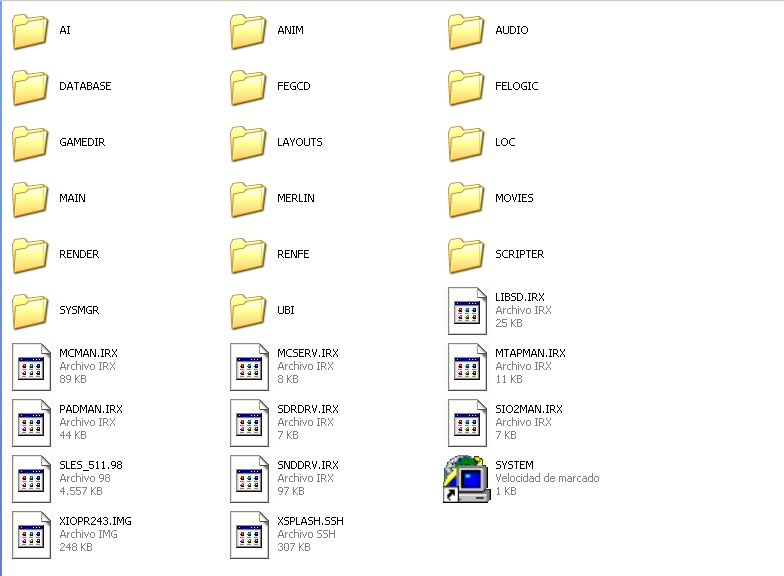This screenshot has width=784, height=576.
Task: Select the SYSTEM shortcut icon
Action: 466,478
